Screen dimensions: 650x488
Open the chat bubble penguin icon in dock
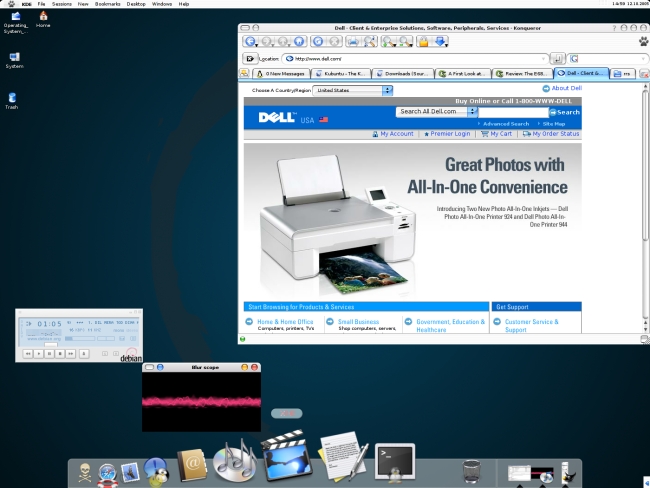click(156, 471)
